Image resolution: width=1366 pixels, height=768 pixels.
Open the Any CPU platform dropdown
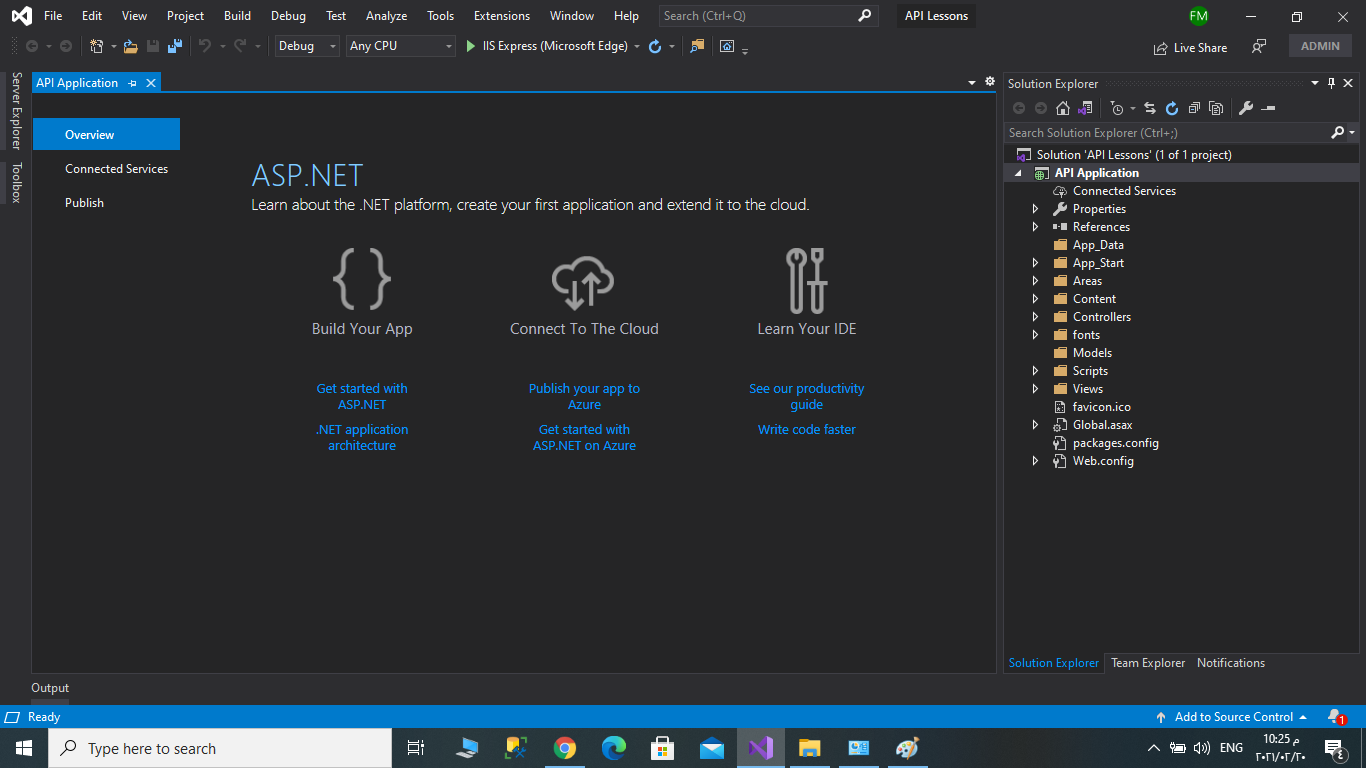click(x=401, y=46)
